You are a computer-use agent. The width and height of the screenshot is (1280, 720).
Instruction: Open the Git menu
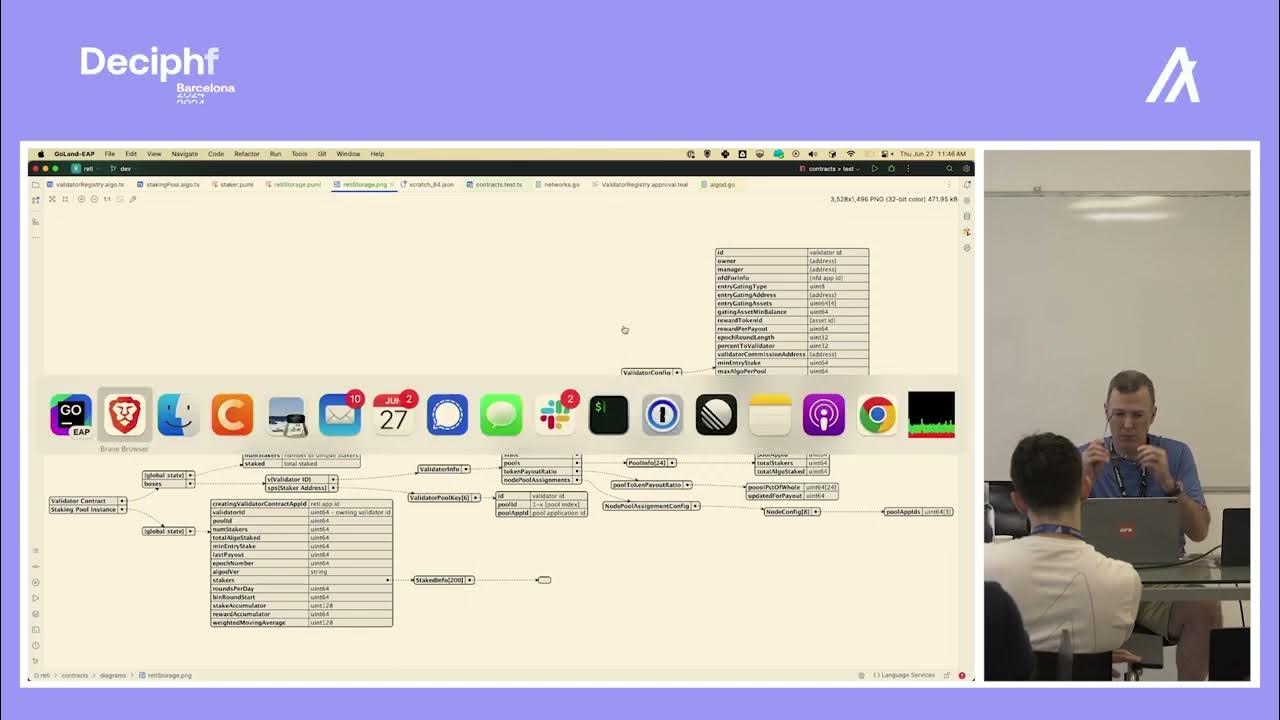click(x=322, y=154)
